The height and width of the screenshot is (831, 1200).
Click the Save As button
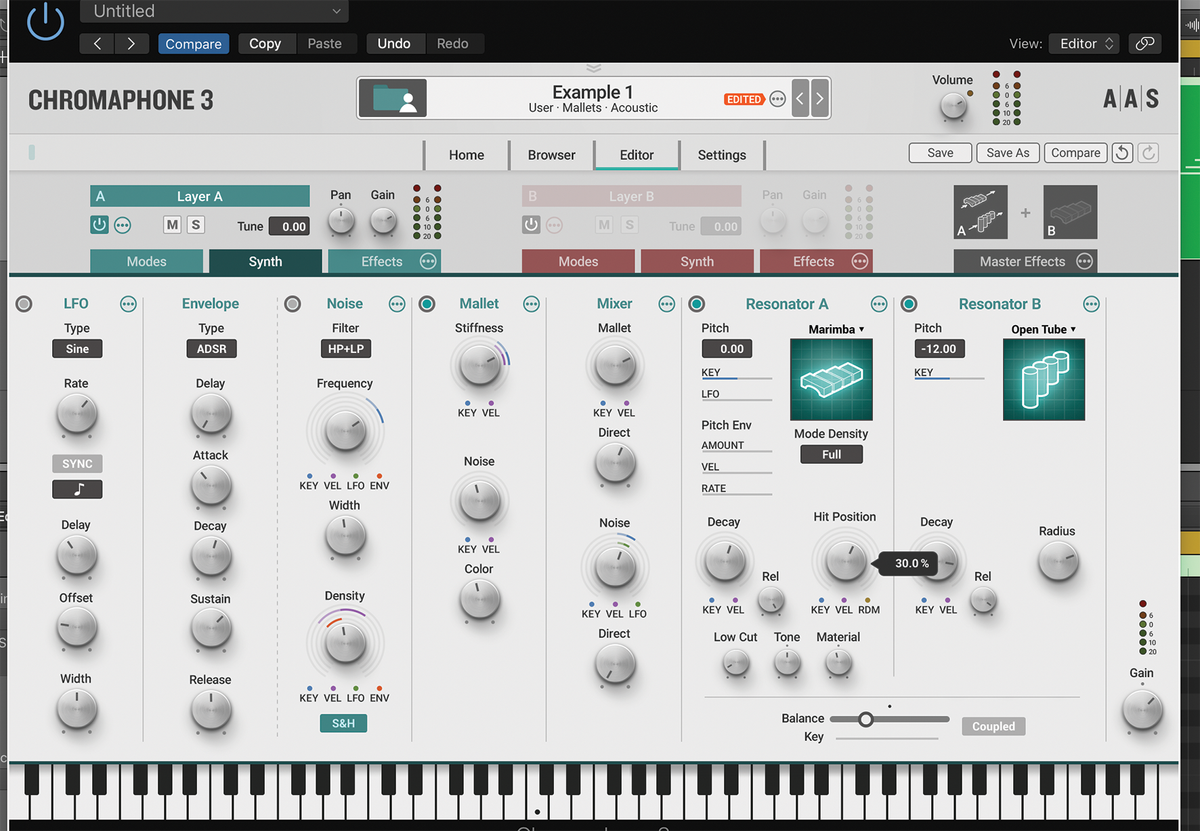[1007, 152]
